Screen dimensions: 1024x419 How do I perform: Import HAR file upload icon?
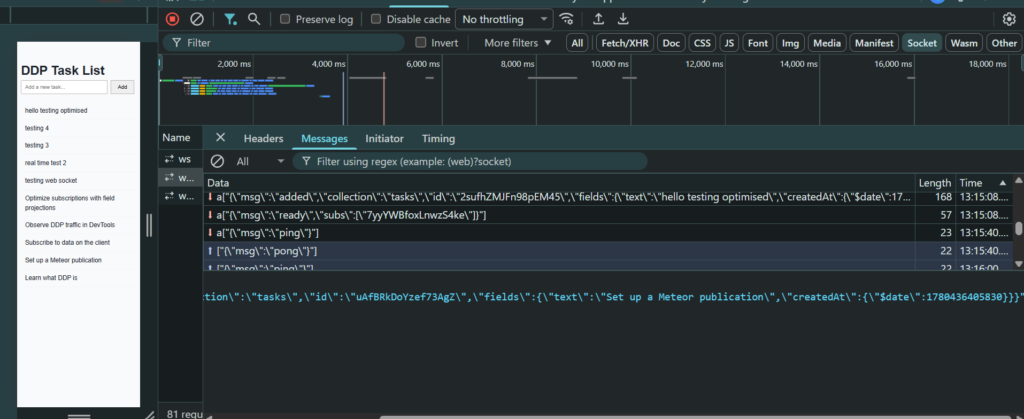click(598, 19)
